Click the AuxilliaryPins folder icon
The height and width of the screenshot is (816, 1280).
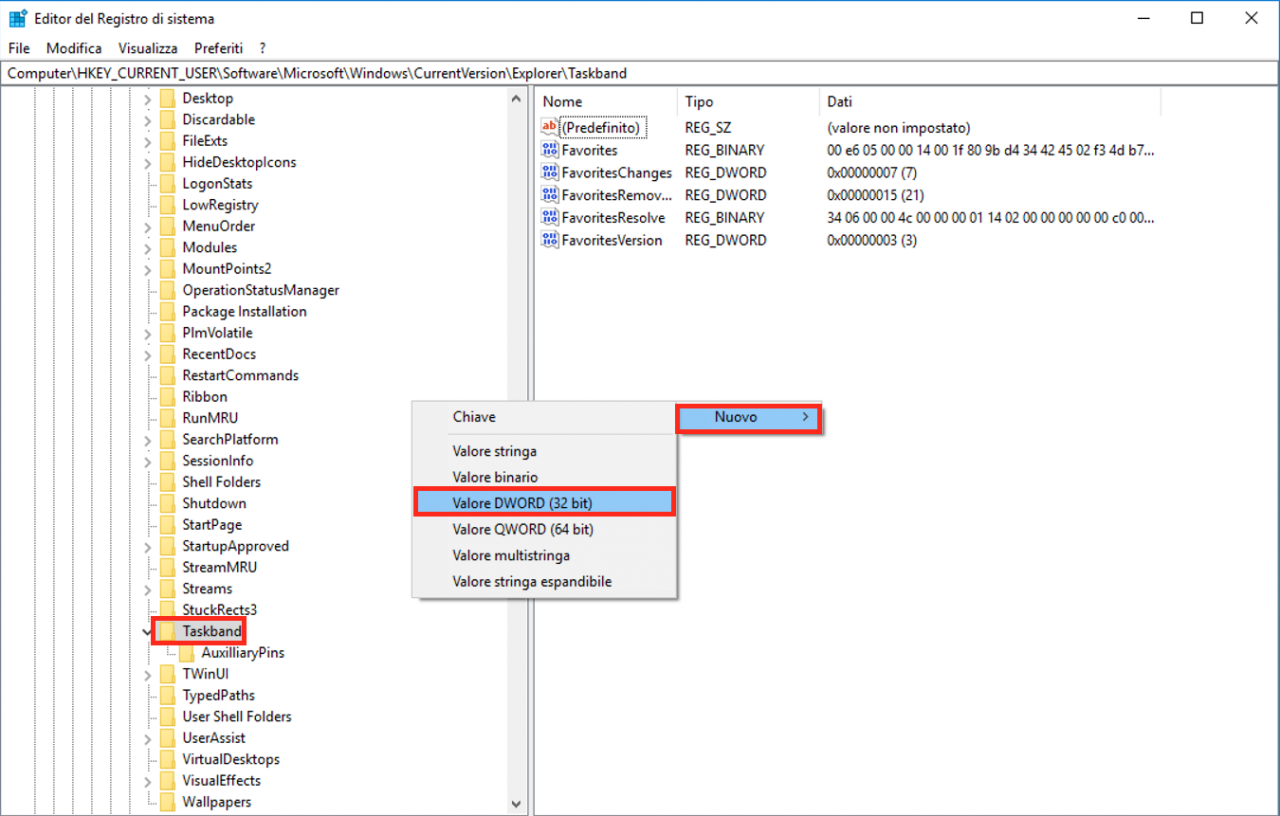(x=187, y=652)
